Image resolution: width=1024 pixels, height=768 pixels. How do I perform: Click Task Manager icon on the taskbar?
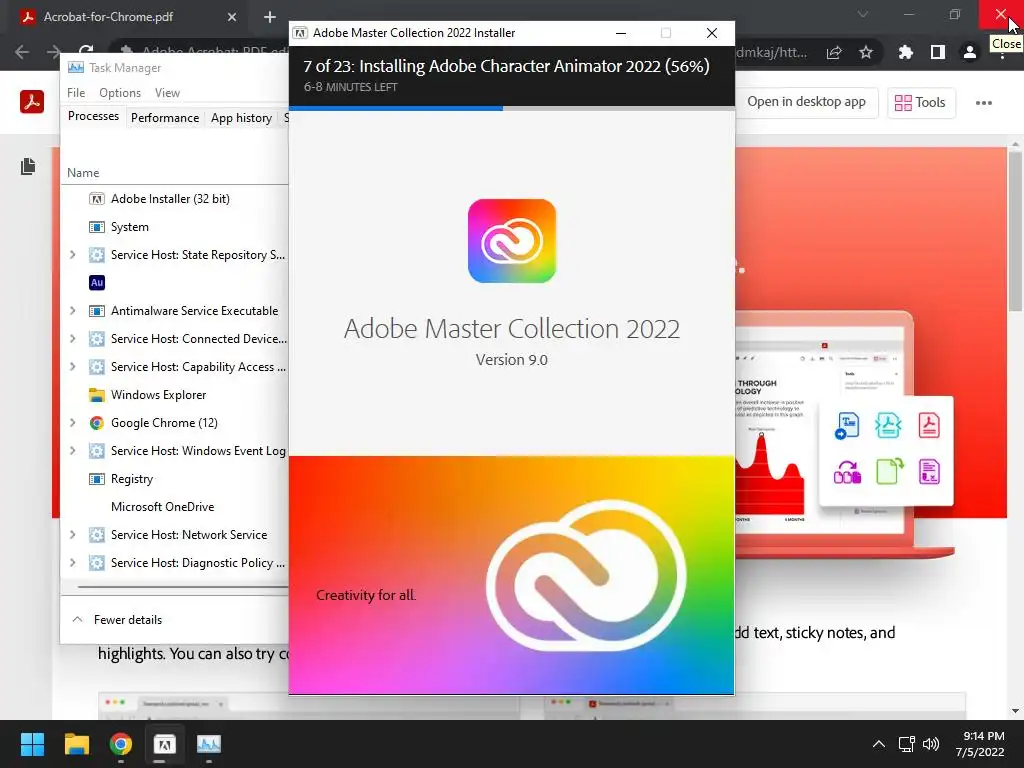[x=209, y=744]
